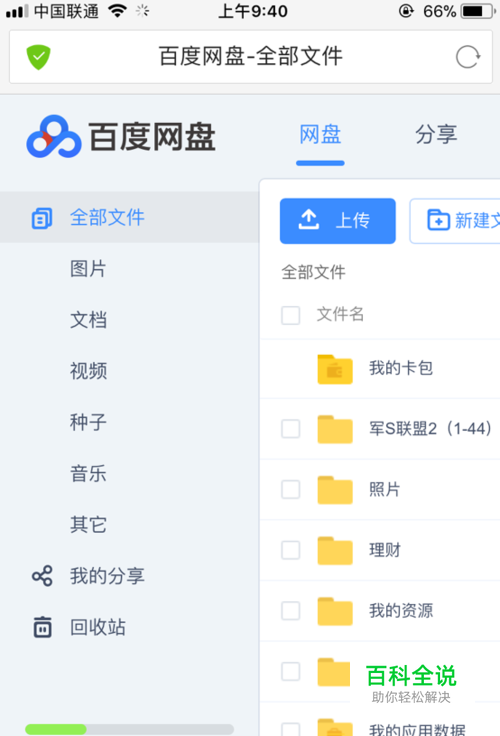Screen dimensions: 500x736
Task: Switch to the 网盘 tab
Action: 320,135
